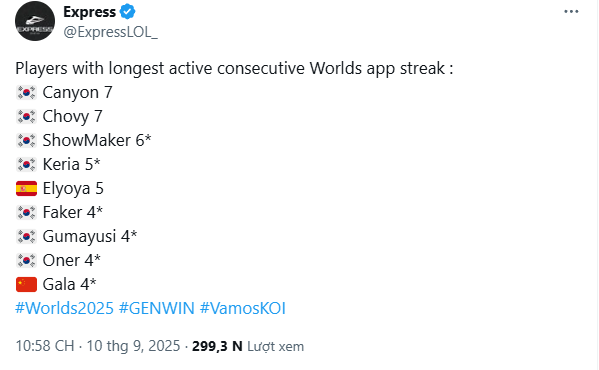
Task: Click the tweet's first text line
Action: (234, 69)
